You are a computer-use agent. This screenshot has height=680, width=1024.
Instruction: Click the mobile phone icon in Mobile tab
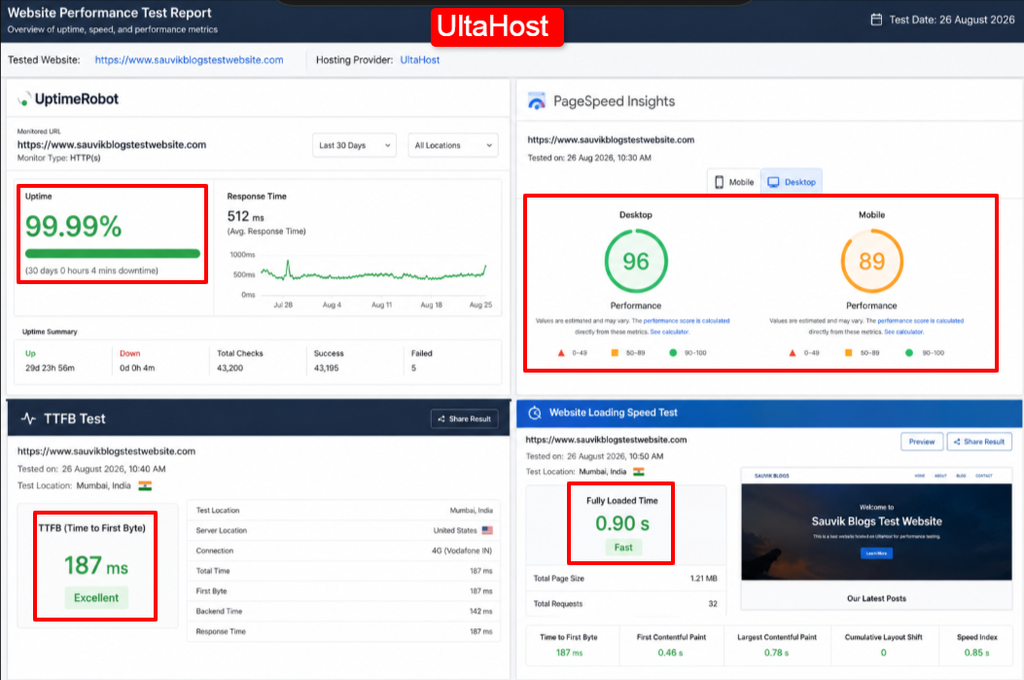pyautogui.click(x=719, y=182)
